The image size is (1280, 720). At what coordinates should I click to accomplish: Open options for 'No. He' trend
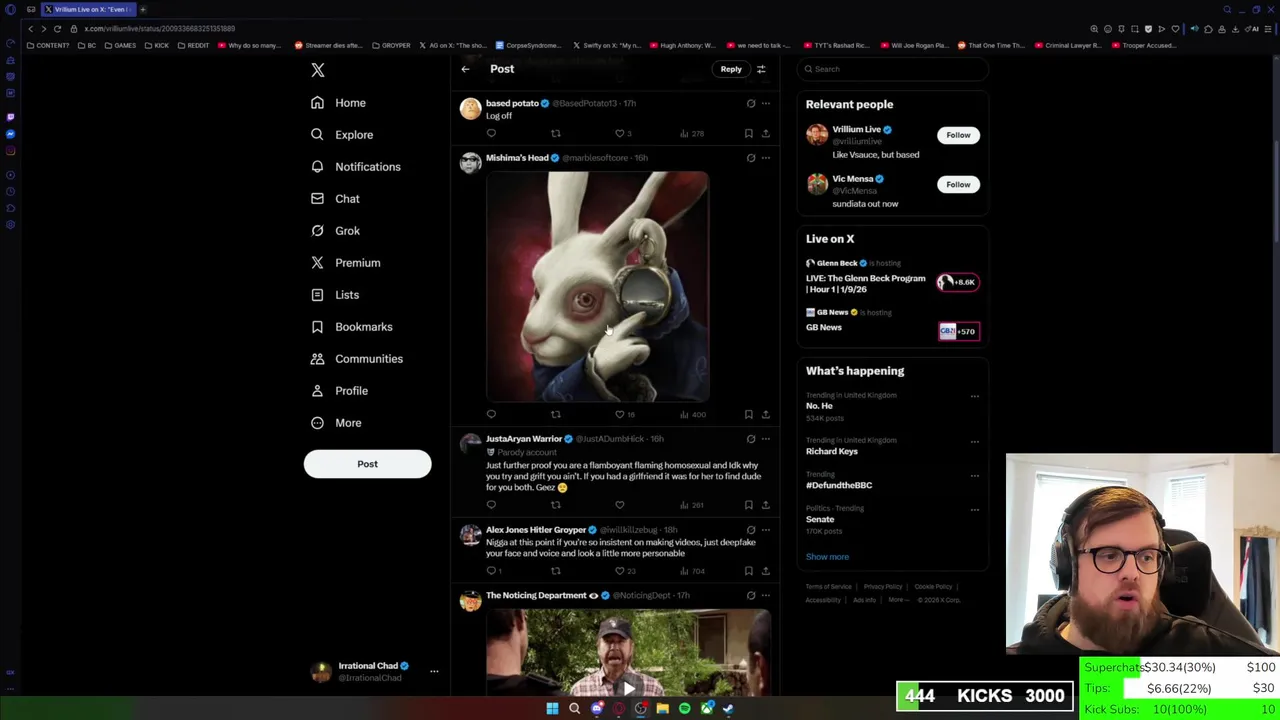[975, 396]
